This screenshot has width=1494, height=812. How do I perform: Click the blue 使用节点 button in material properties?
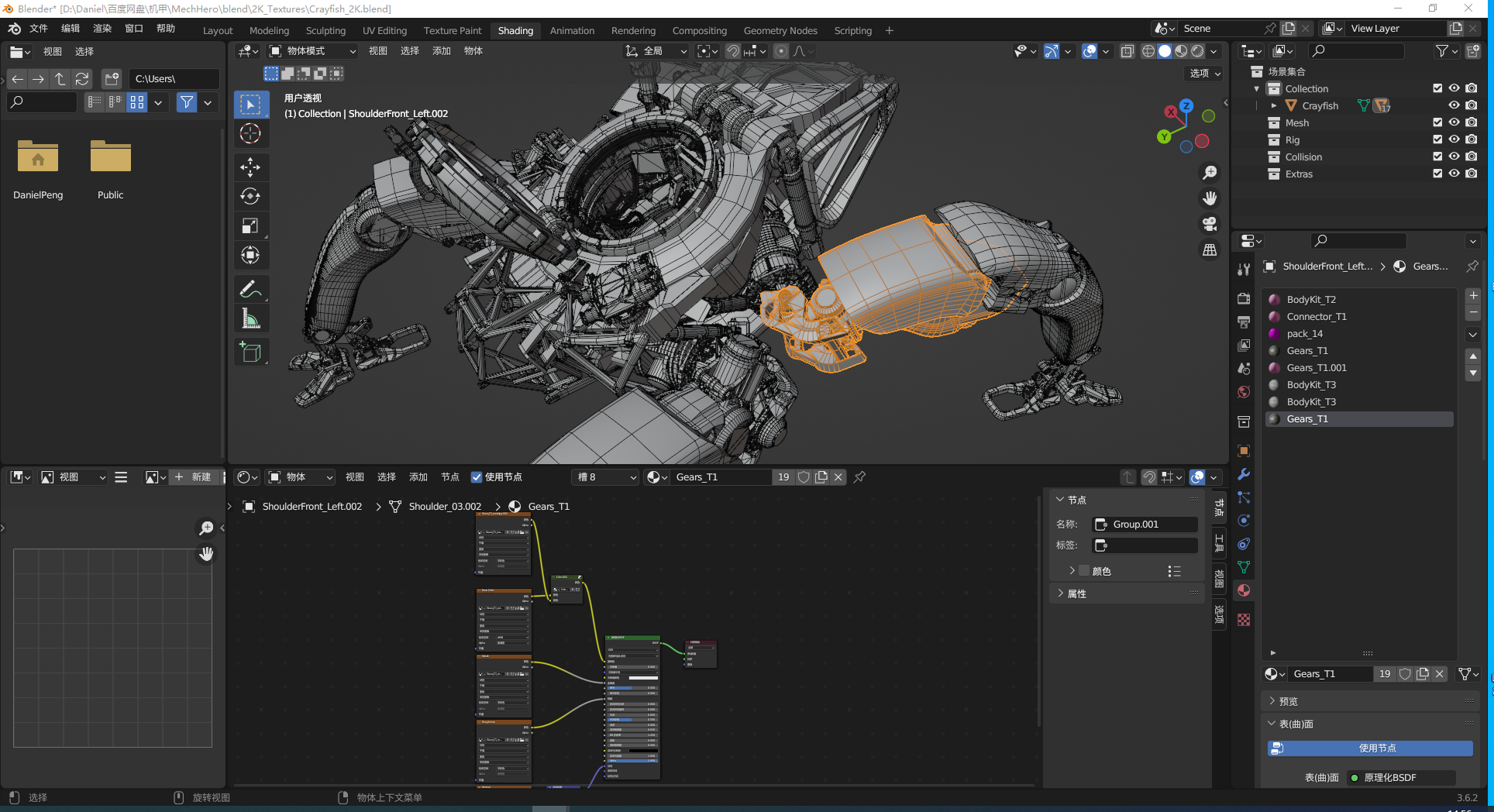[x=1370, y=748]
